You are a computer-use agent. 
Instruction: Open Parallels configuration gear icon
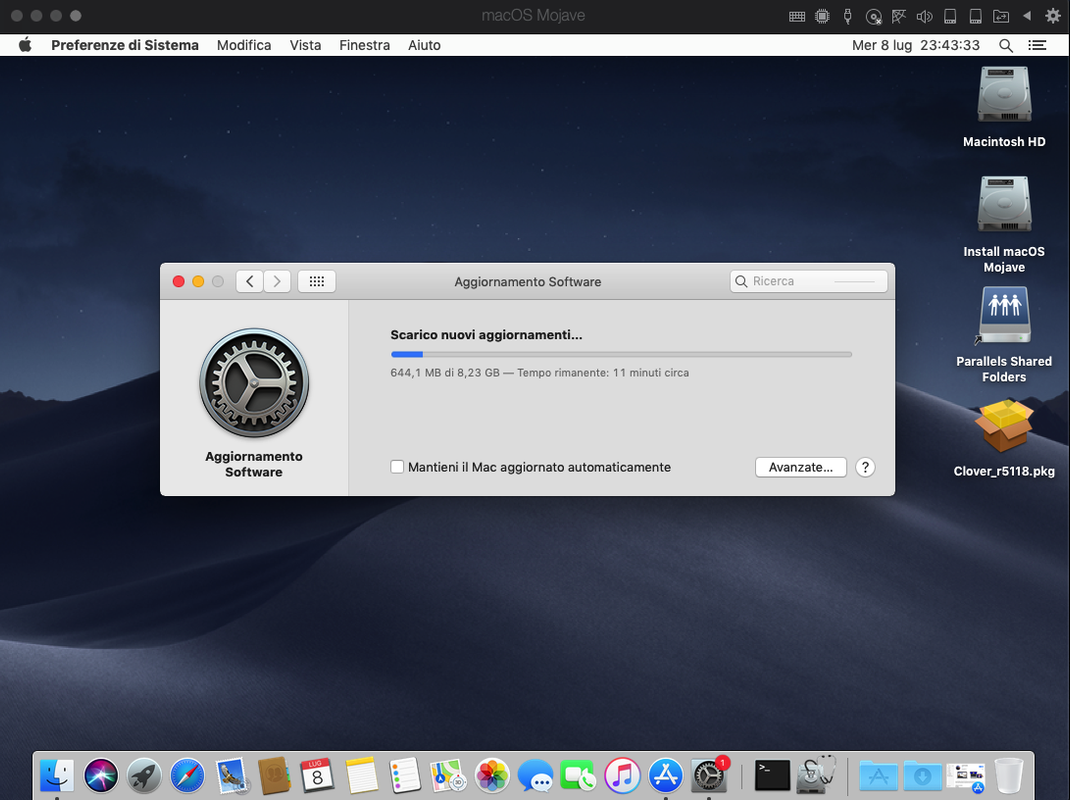coord(1053,16)
